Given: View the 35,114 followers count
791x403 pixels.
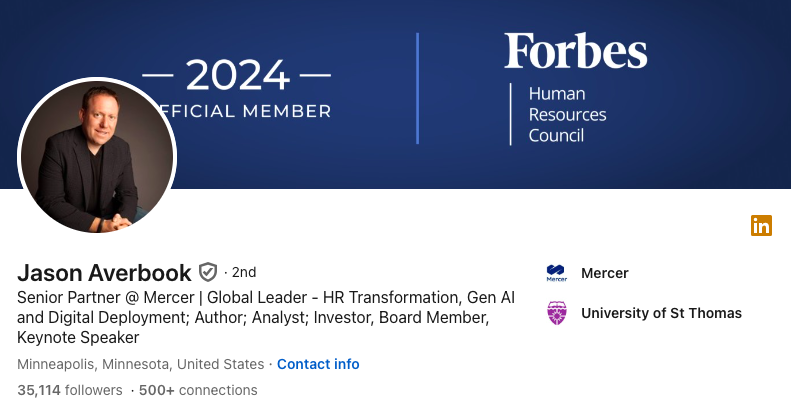Looking at the screenshot, I should [x=70, y=390].
